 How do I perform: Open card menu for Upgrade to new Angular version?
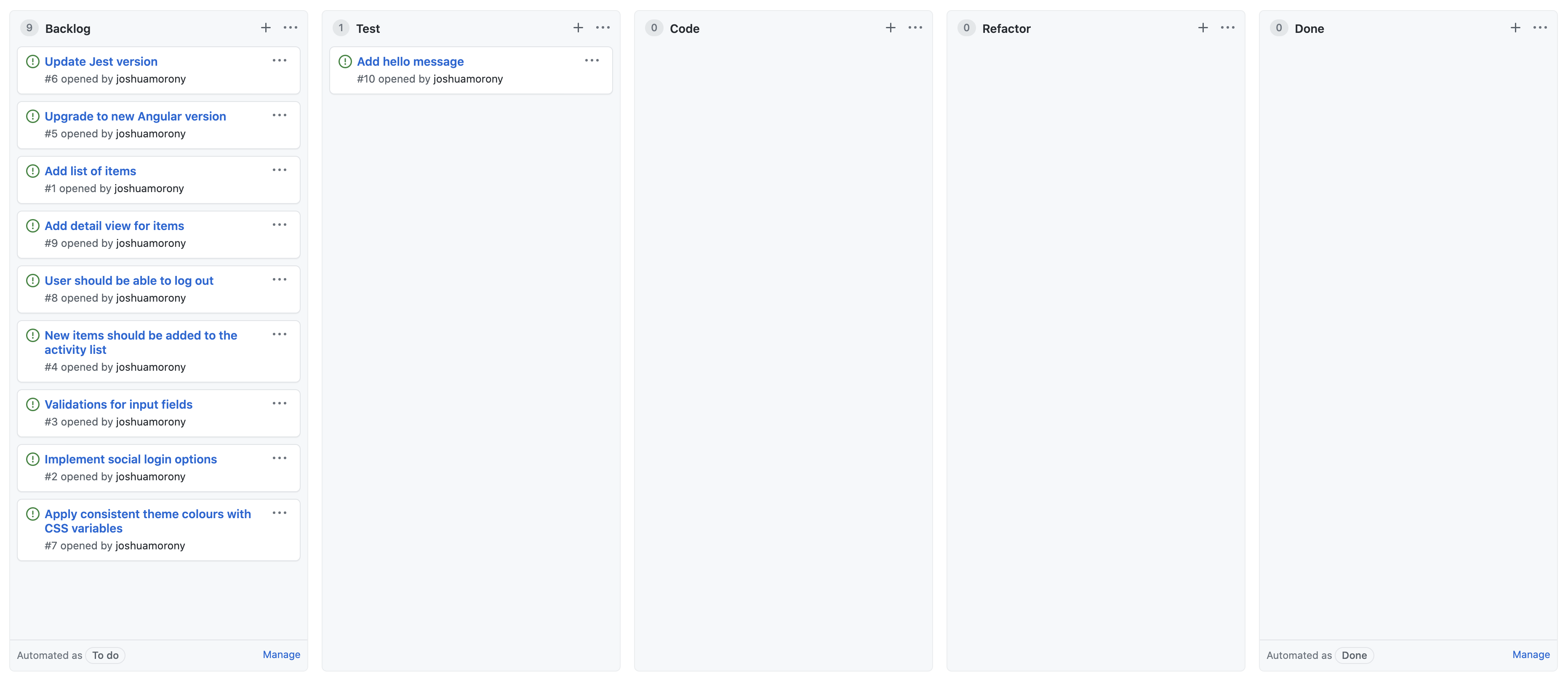click(x=280, y=115)
